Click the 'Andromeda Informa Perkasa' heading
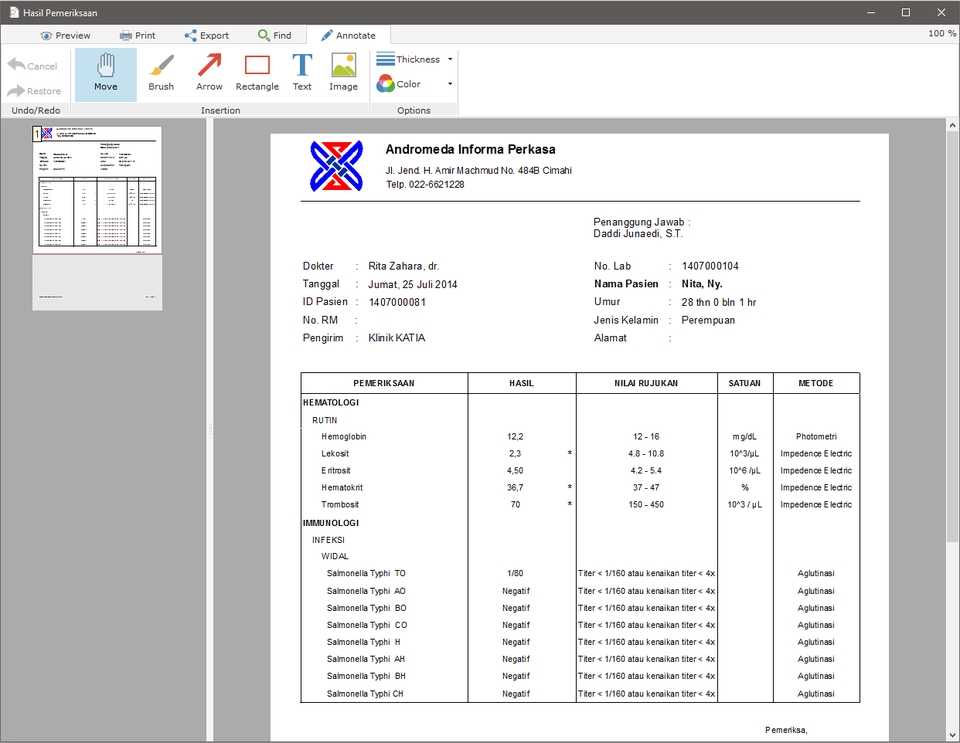Image resolution: width=960 pixels, height=743 pixels. point(470,149)
